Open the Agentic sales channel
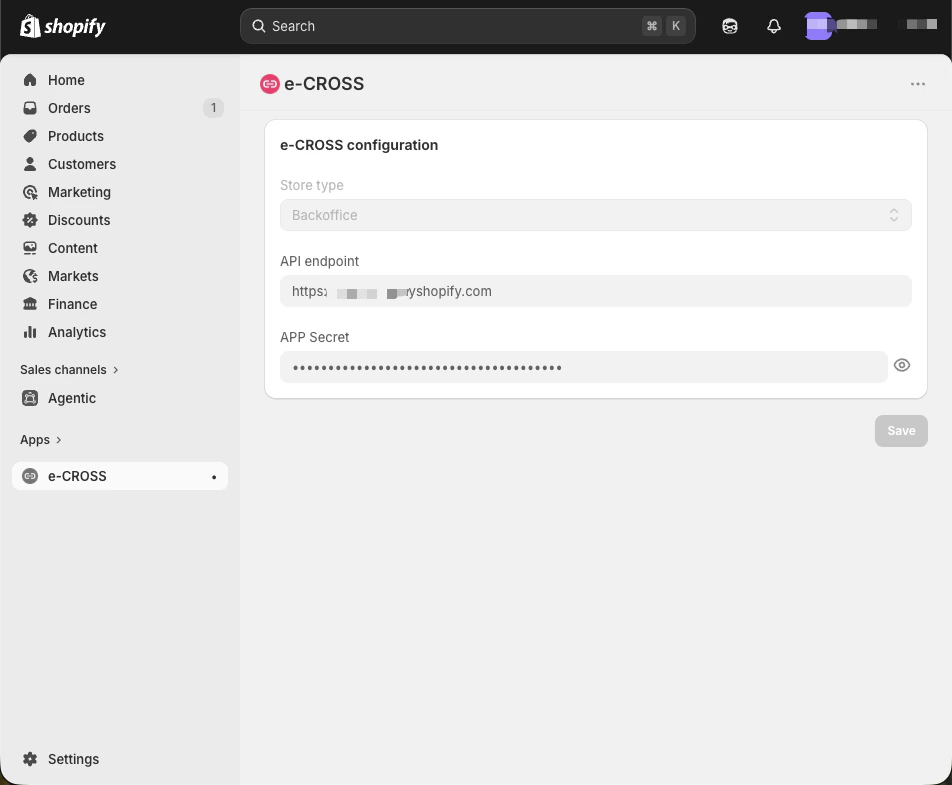The height and width of the screenshot is (785, 952). pos(120,398)
